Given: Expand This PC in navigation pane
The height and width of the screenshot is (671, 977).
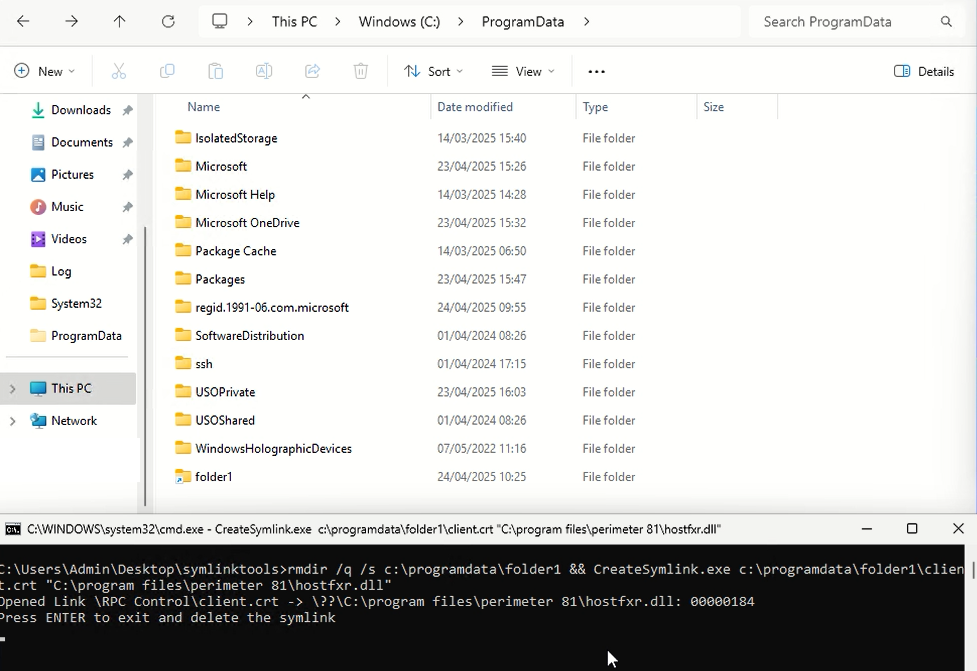Looking at the screenshot, I should (x=12, y=389).
